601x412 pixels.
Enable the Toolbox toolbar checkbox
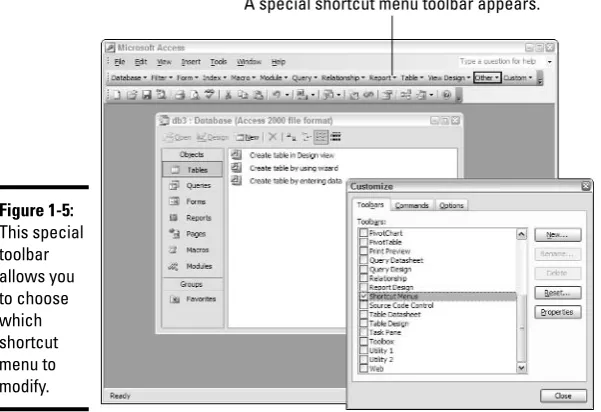[363, 341]
